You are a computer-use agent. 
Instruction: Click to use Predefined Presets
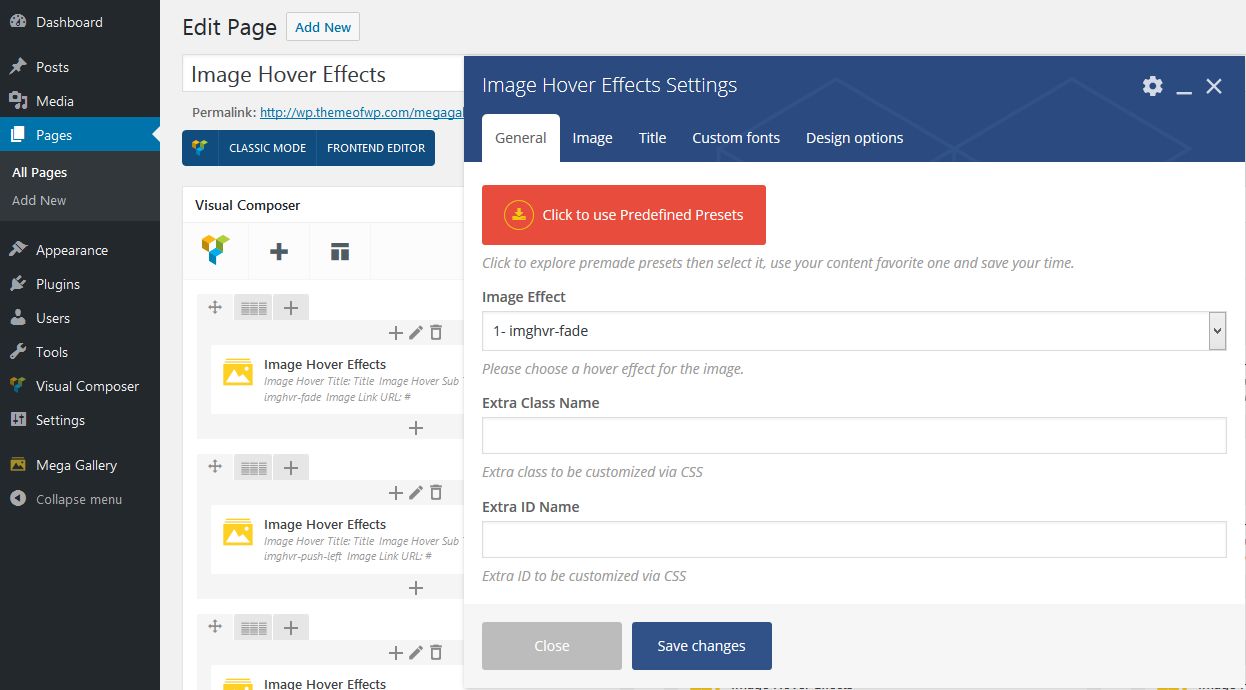pos(624,215)
